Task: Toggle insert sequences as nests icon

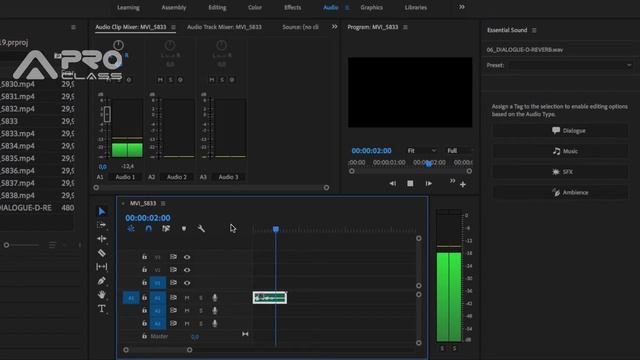Action: tap(131, 229)
